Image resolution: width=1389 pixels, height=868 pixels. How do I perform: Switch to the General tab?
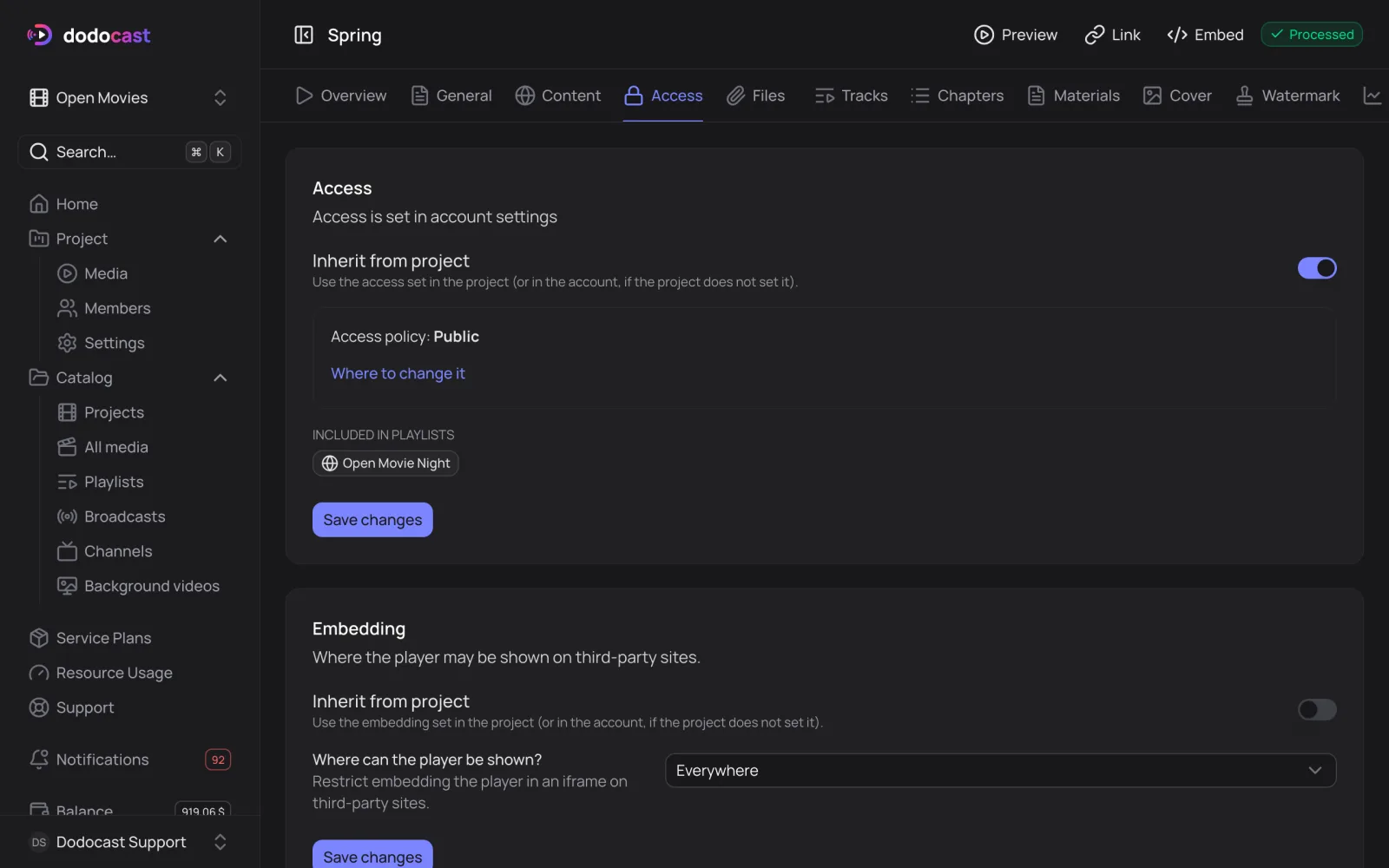coord(451,95)
